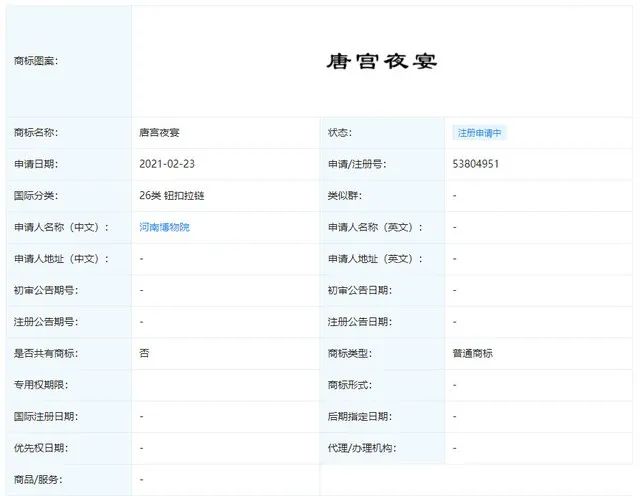Select the trademark name value 唐宫夜宴

point(159,133)
